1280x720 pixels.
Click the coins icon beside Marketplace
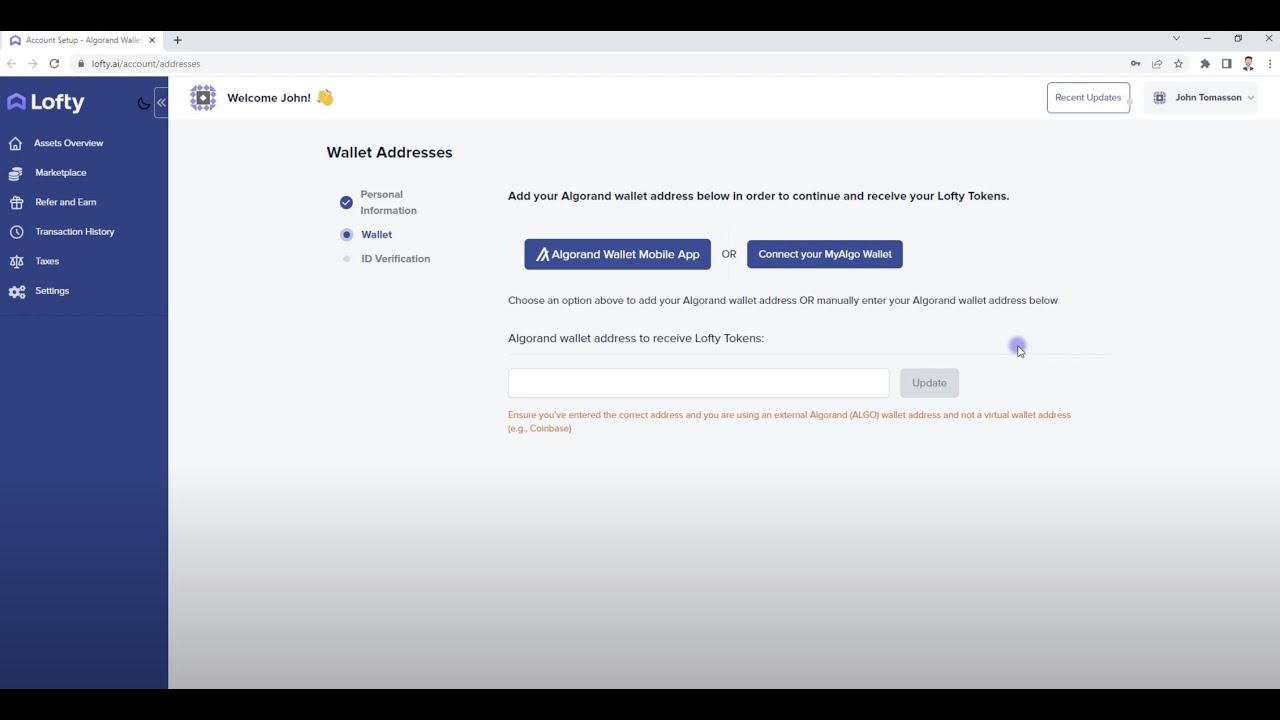click(x=15, y=173)
